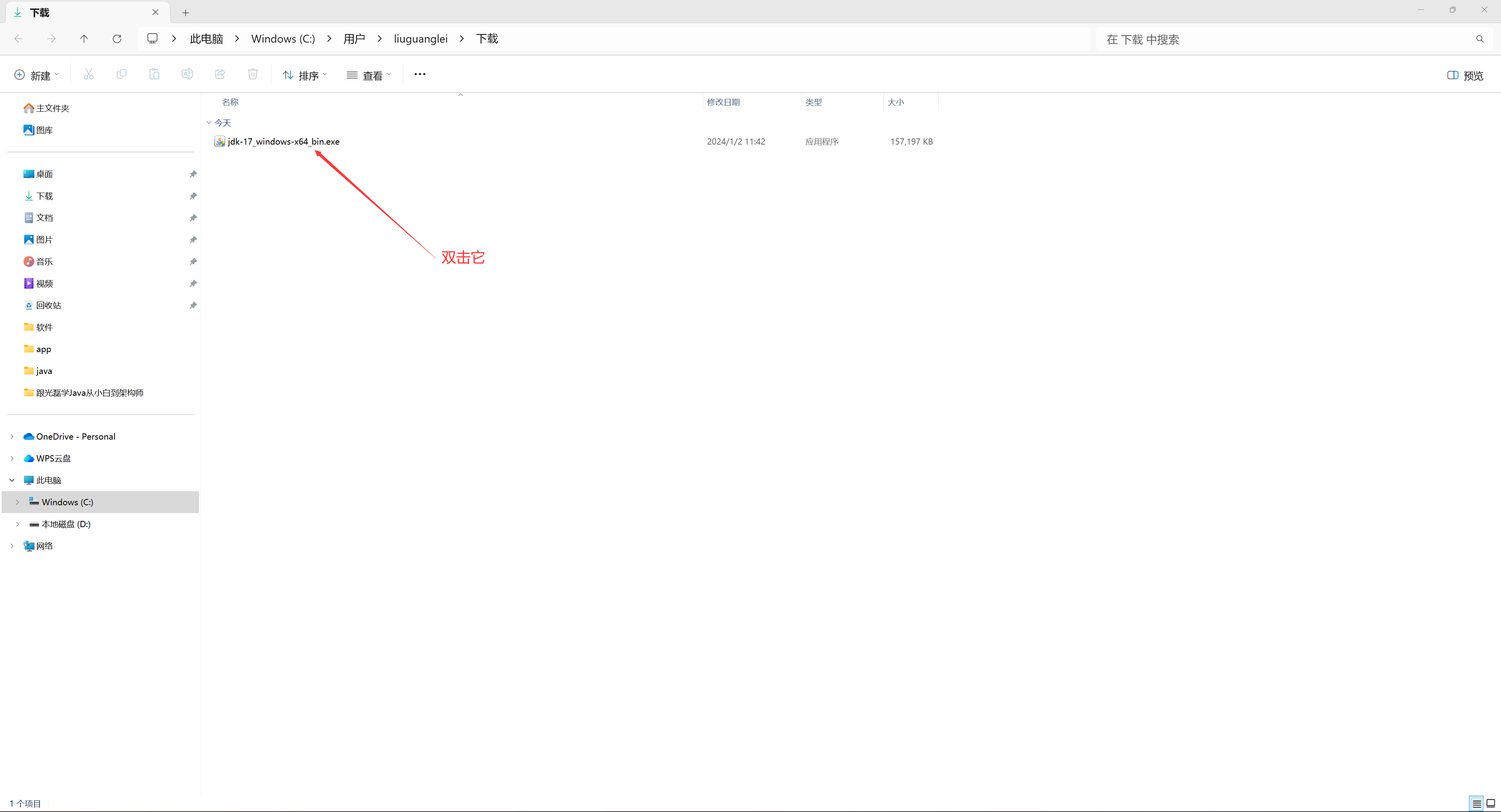This screenshot has width=1501, height=812.
Task: Click 用户 in address breadcrumb
Action: [x=354, y=38]
